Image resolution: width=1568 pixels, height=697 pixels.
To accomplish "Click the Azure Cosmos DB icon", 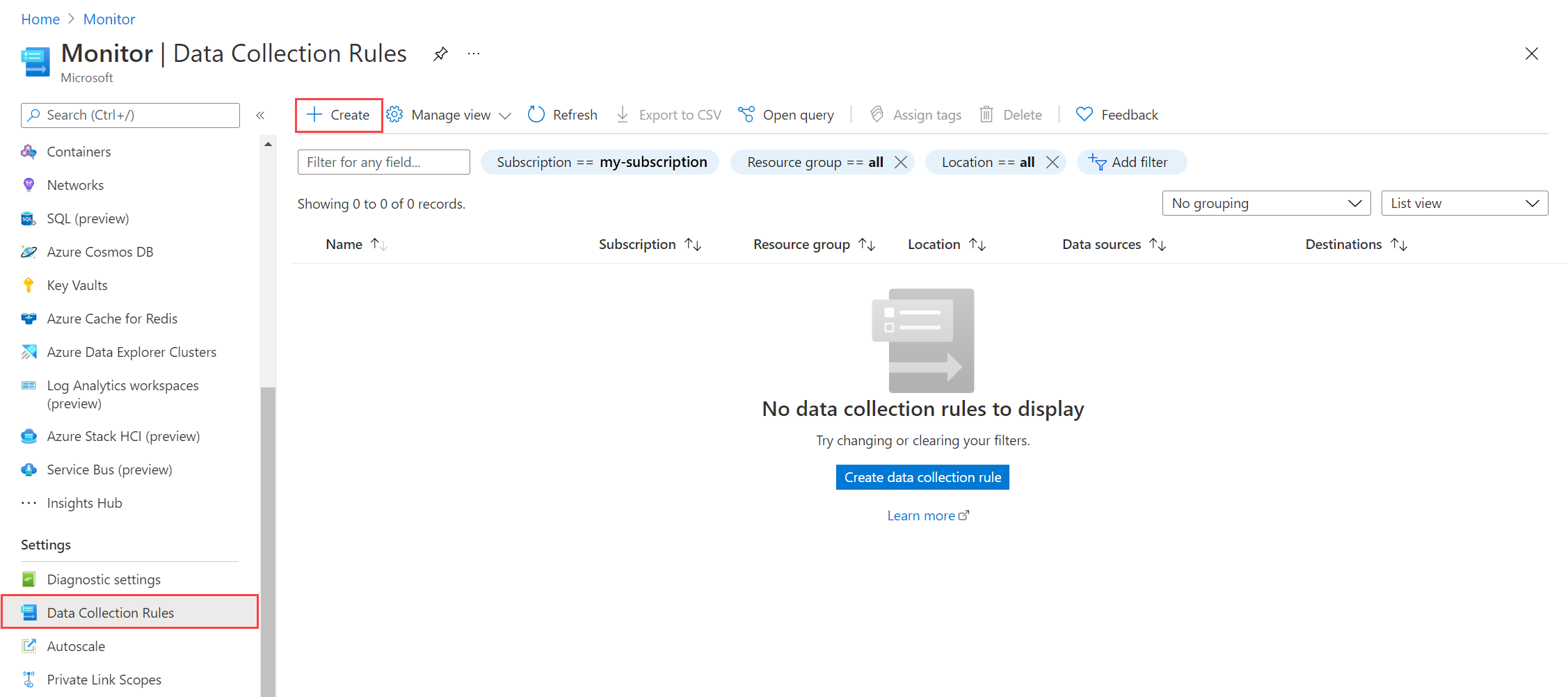I will [x=29, y=252].
